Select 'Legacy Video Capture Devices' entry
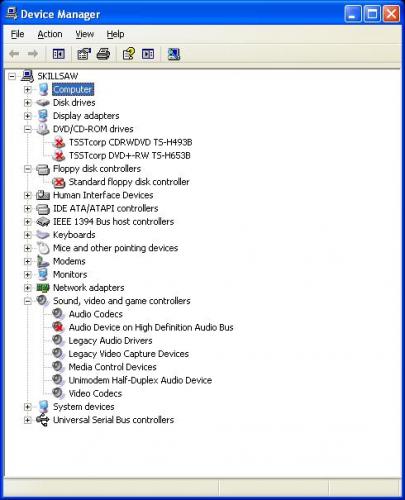The height and width of the screenshot is (500, 405). pyautogui.click(x=129, y=354)
